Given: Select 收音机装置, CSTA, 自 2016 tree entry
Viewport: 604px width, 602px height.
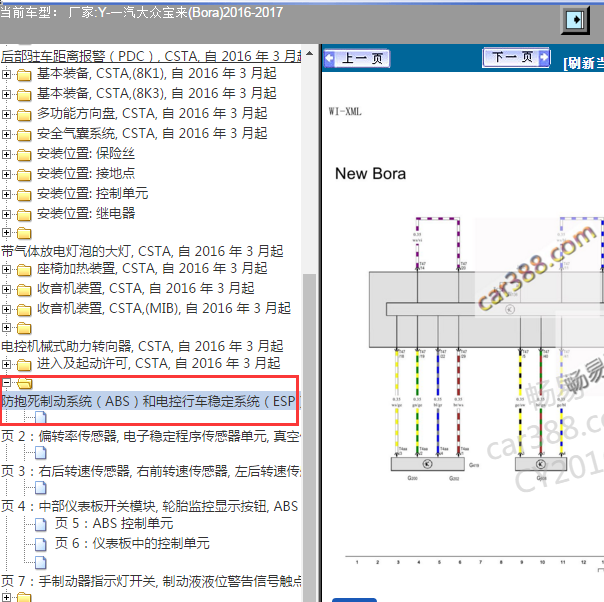Looking at the screenshot, I should 146,288.
